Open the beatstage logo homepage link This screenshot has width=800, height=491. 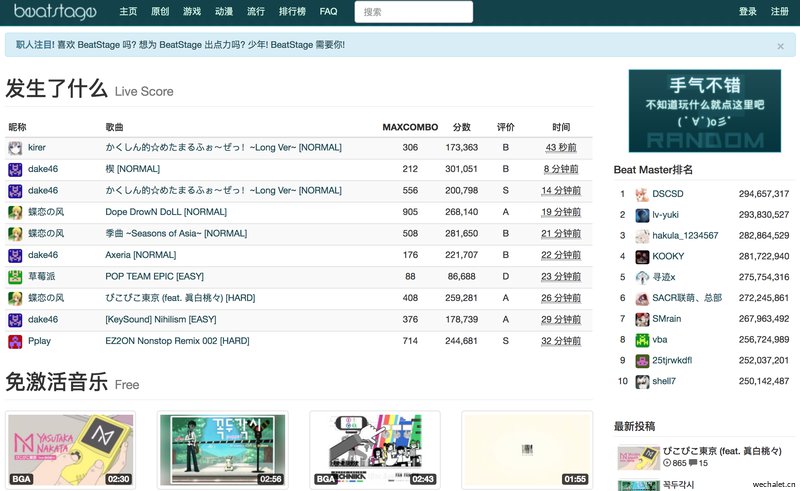tap(55, 11)
